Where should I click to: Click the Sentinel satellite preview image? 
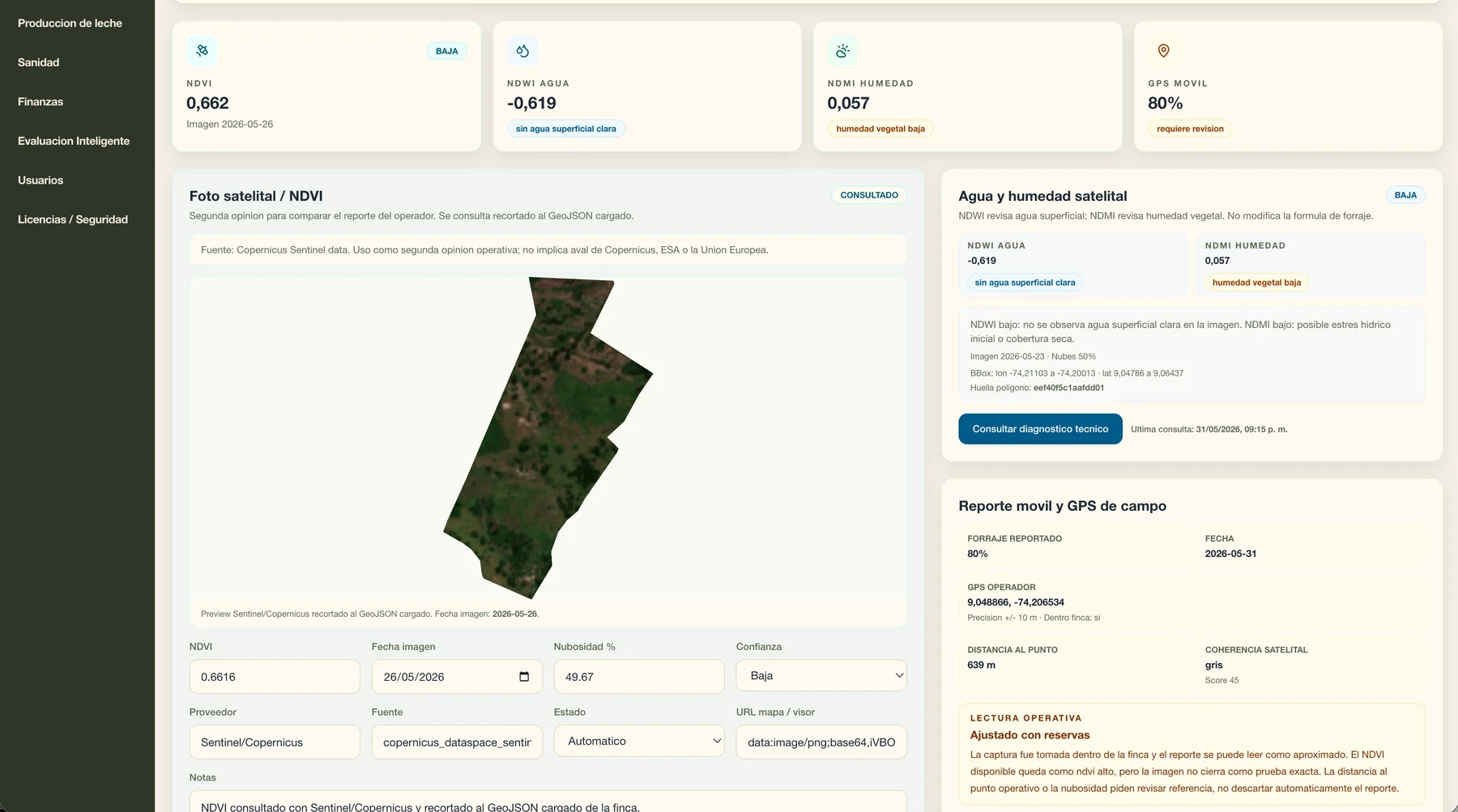[x=548, y=438]
